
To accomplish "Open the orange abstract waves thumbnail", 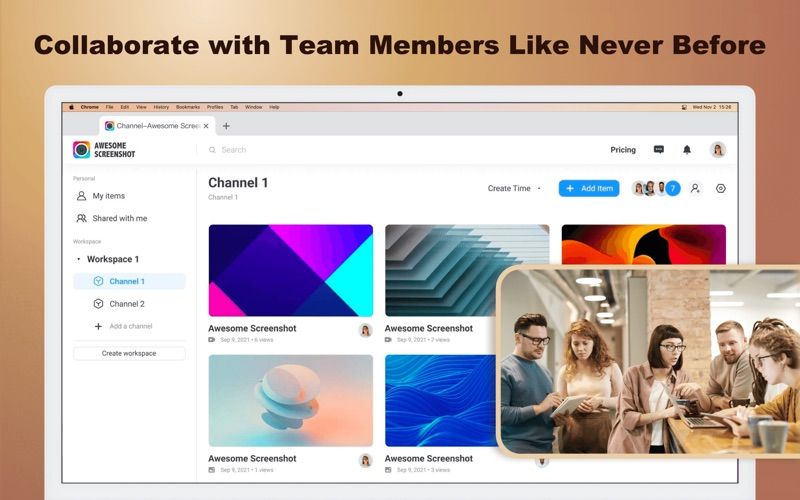I will point(643,244).
